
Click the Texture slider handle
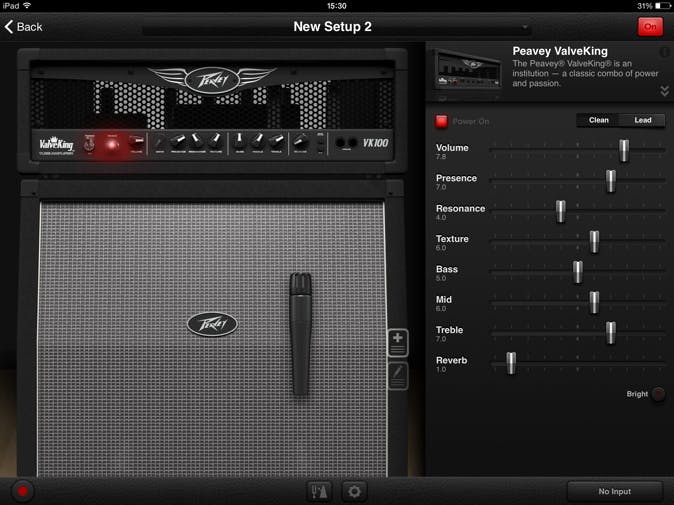click(594, 242)
